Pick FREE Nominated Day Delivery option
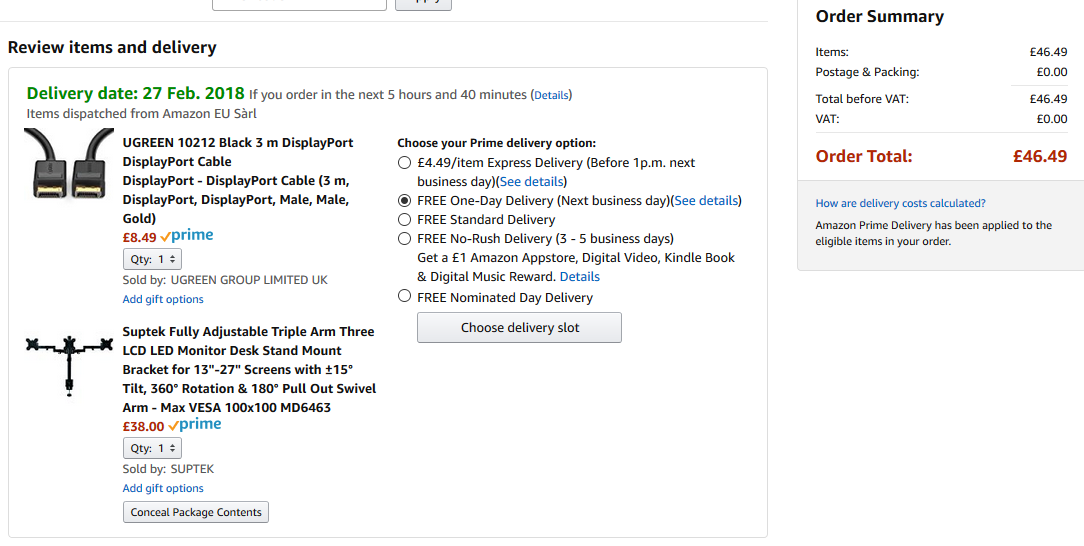This screenshot has height=546, width=1084. click(x=404, y=296)
